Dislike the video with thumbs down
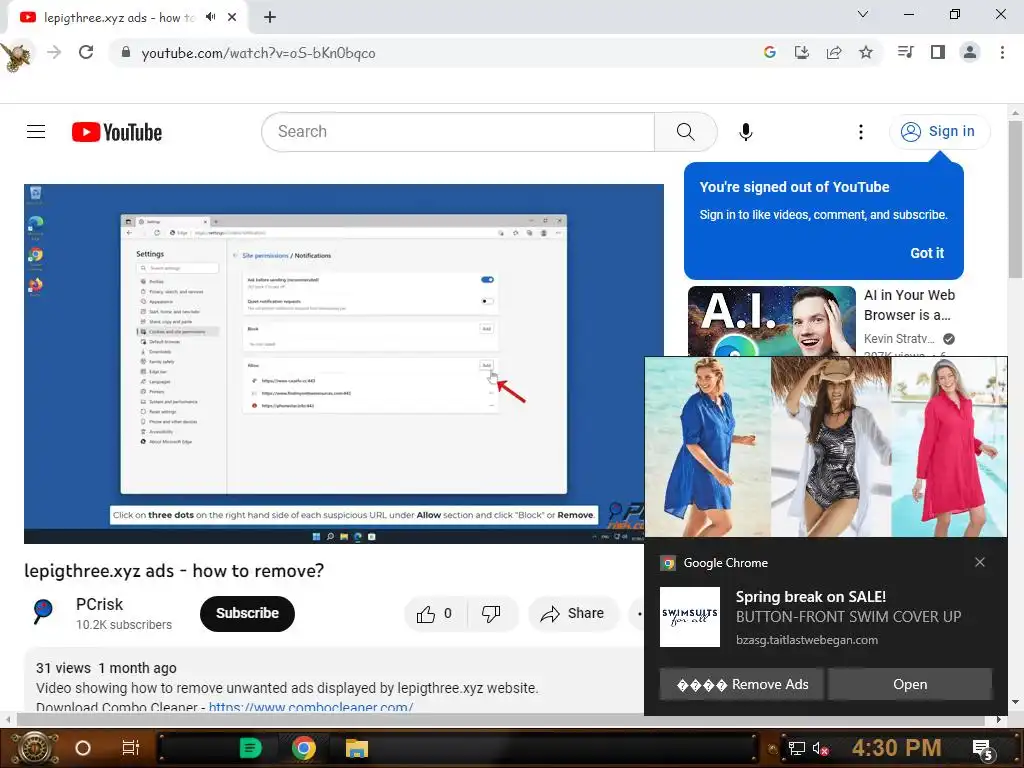This screenshot has width=1024, height=768. 491,613
